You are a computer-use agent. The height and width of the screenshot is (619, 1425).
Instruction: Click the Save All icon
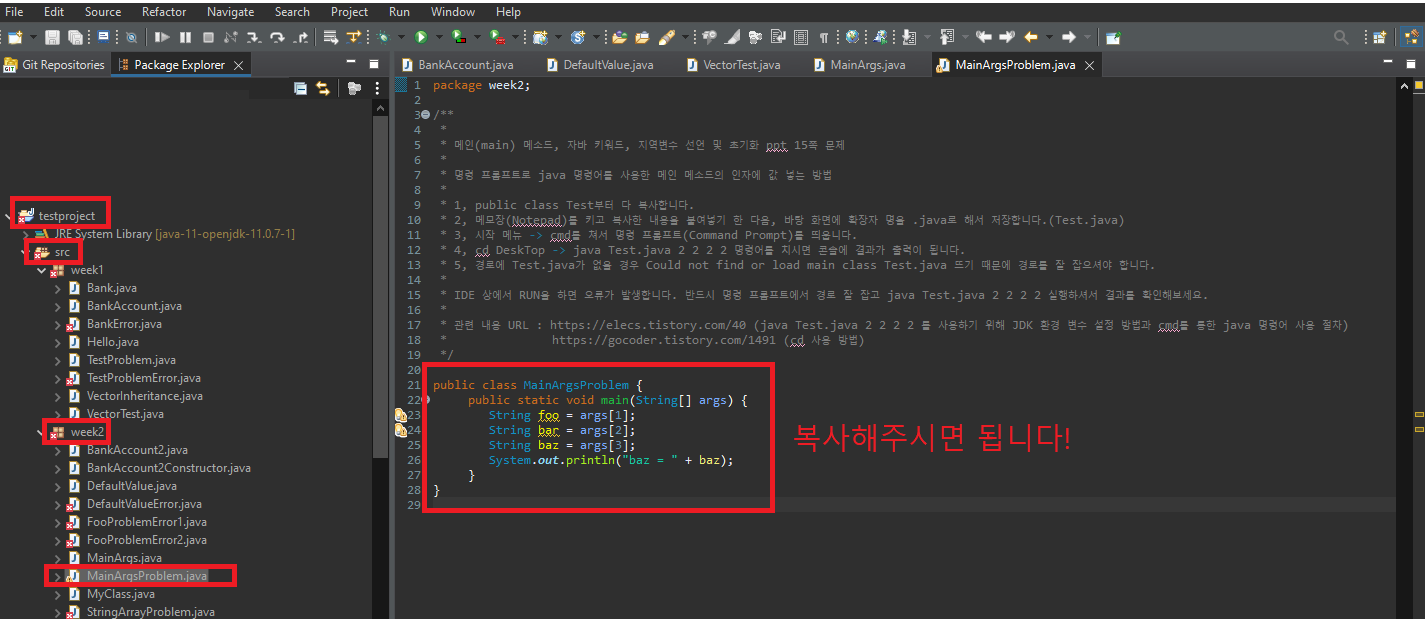75,37
